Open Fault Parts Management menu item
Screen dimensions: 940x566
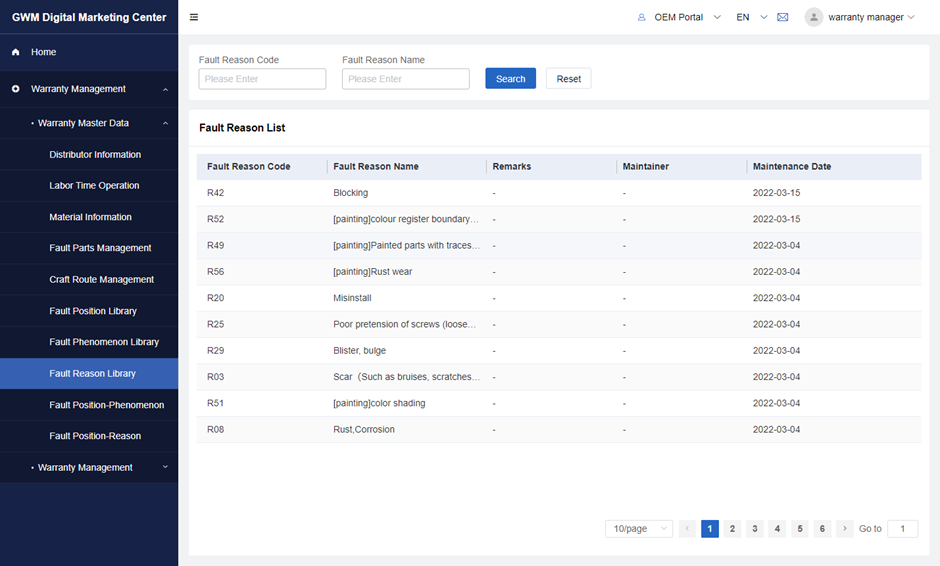click(x=100, y=248)
